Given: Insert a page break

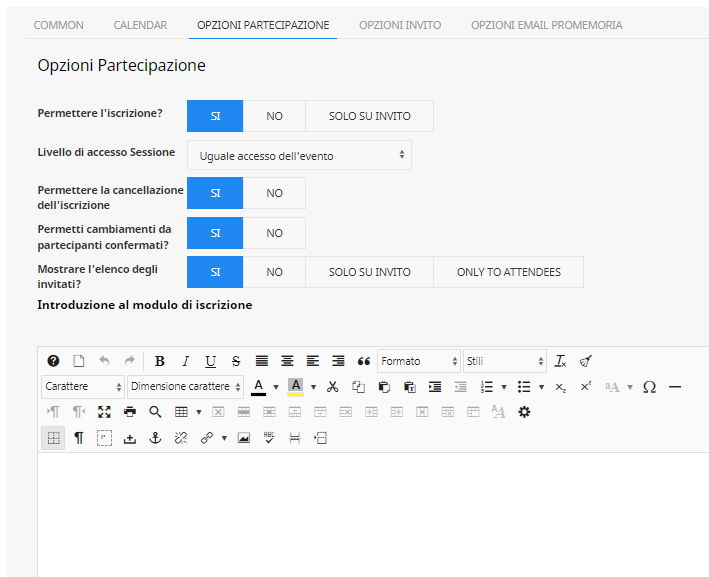Looking at the screenshot, I should coord(295,438).
